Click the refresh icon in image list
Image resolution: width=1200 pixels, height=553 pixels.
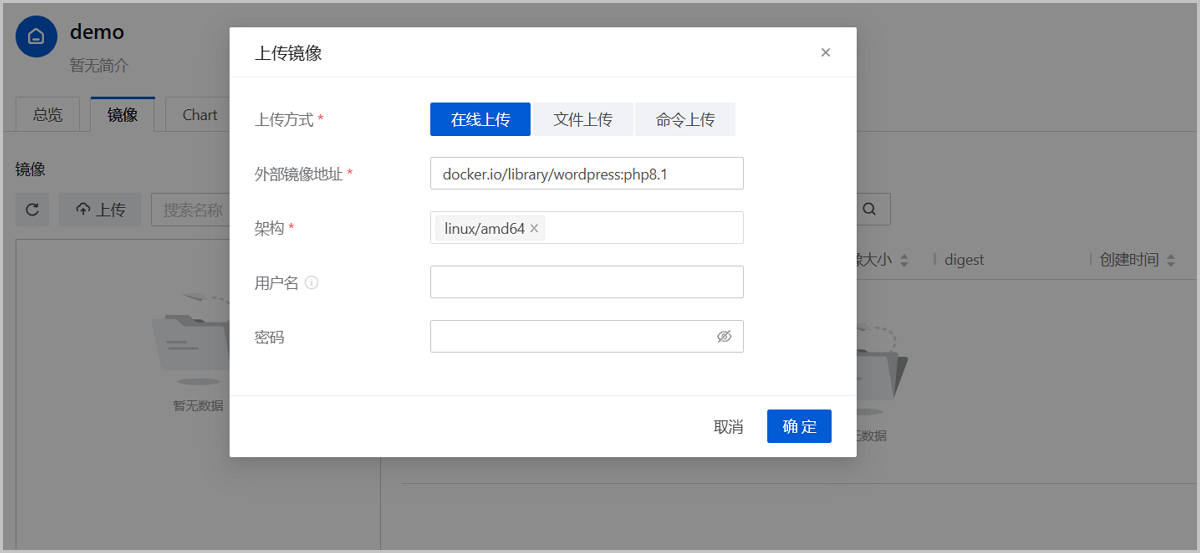32,210
